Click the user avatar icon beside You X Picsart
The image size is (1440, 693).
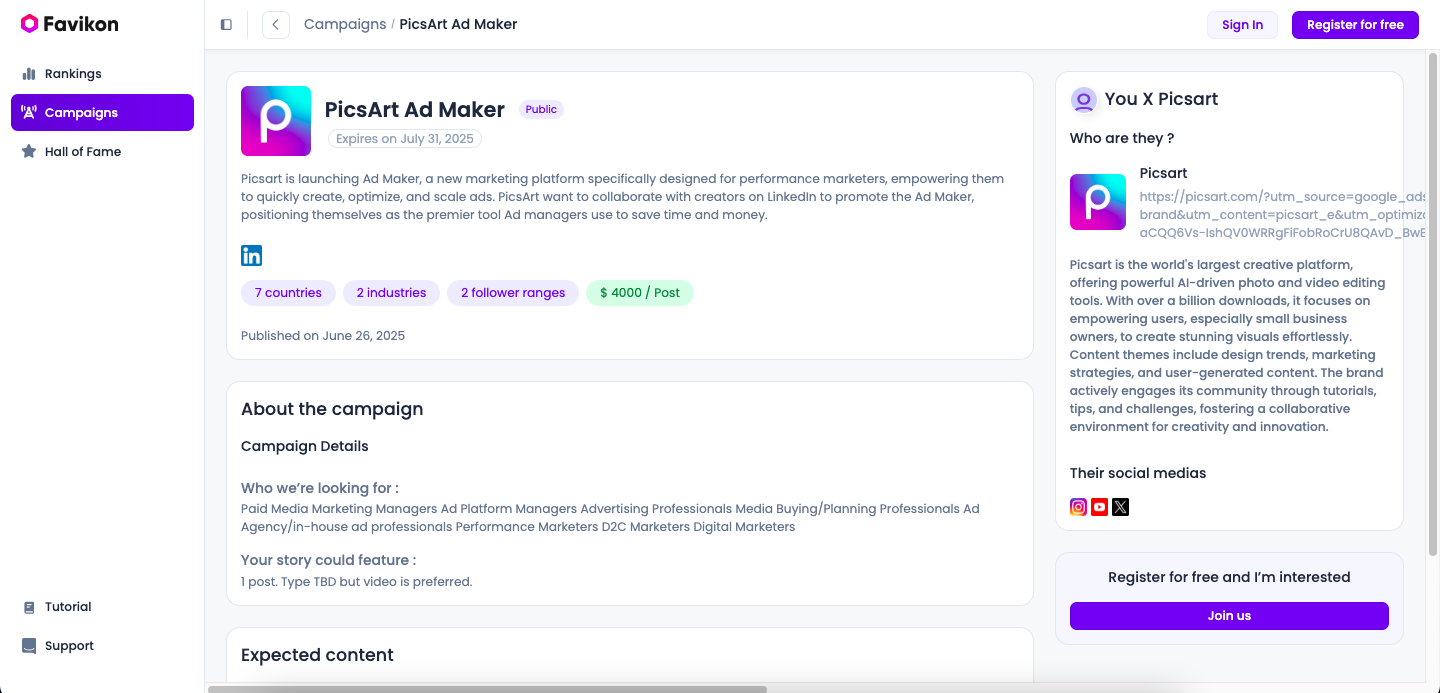(1083, 100)
